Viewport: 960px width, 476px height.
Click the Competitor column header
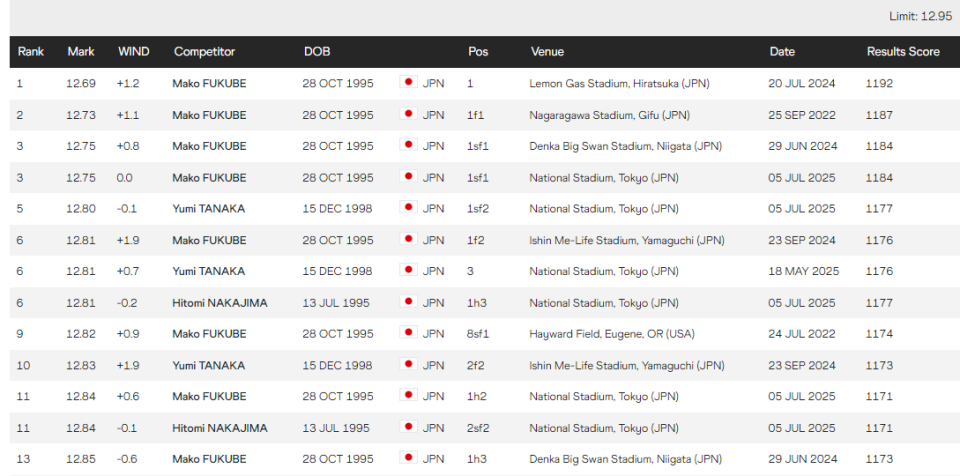point(204,52)
